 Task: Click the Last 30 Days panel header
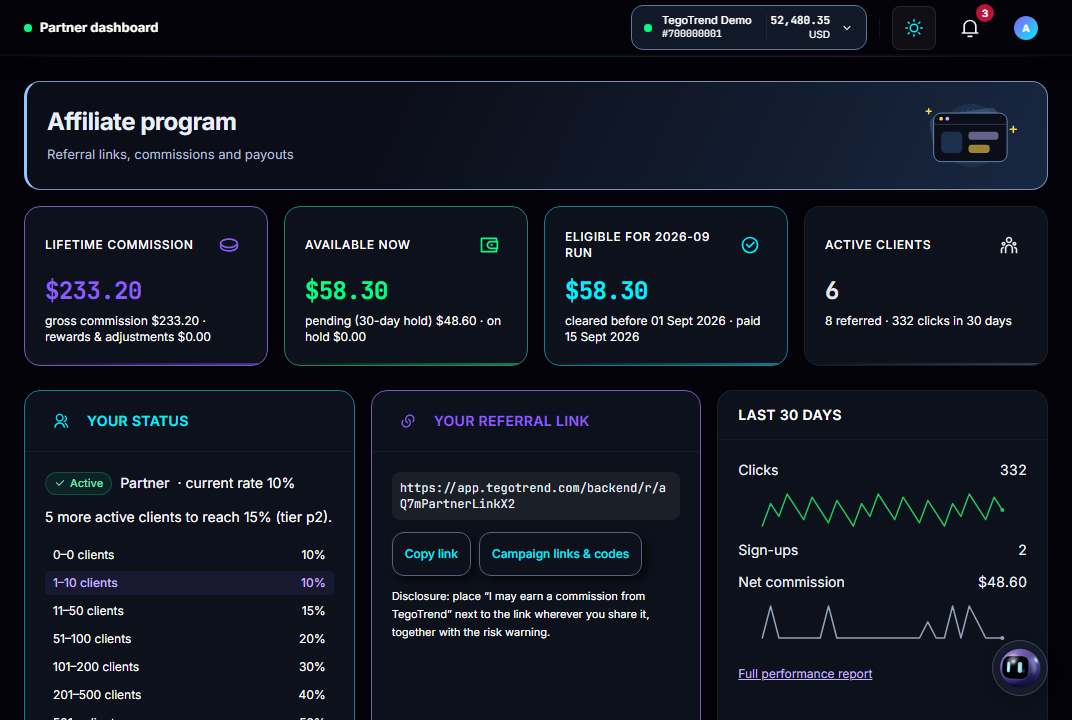pos(790,415)
